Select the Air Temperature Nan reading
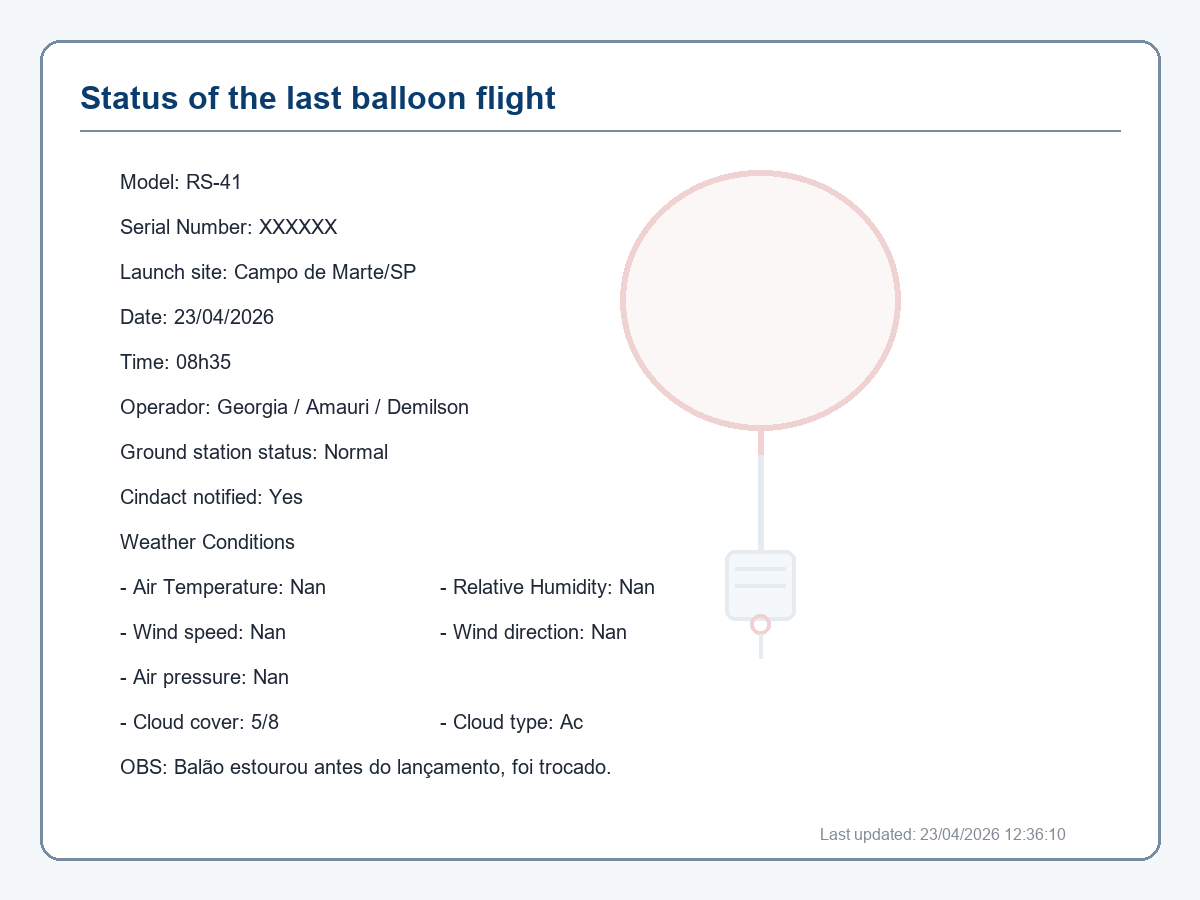 [223, 587]
